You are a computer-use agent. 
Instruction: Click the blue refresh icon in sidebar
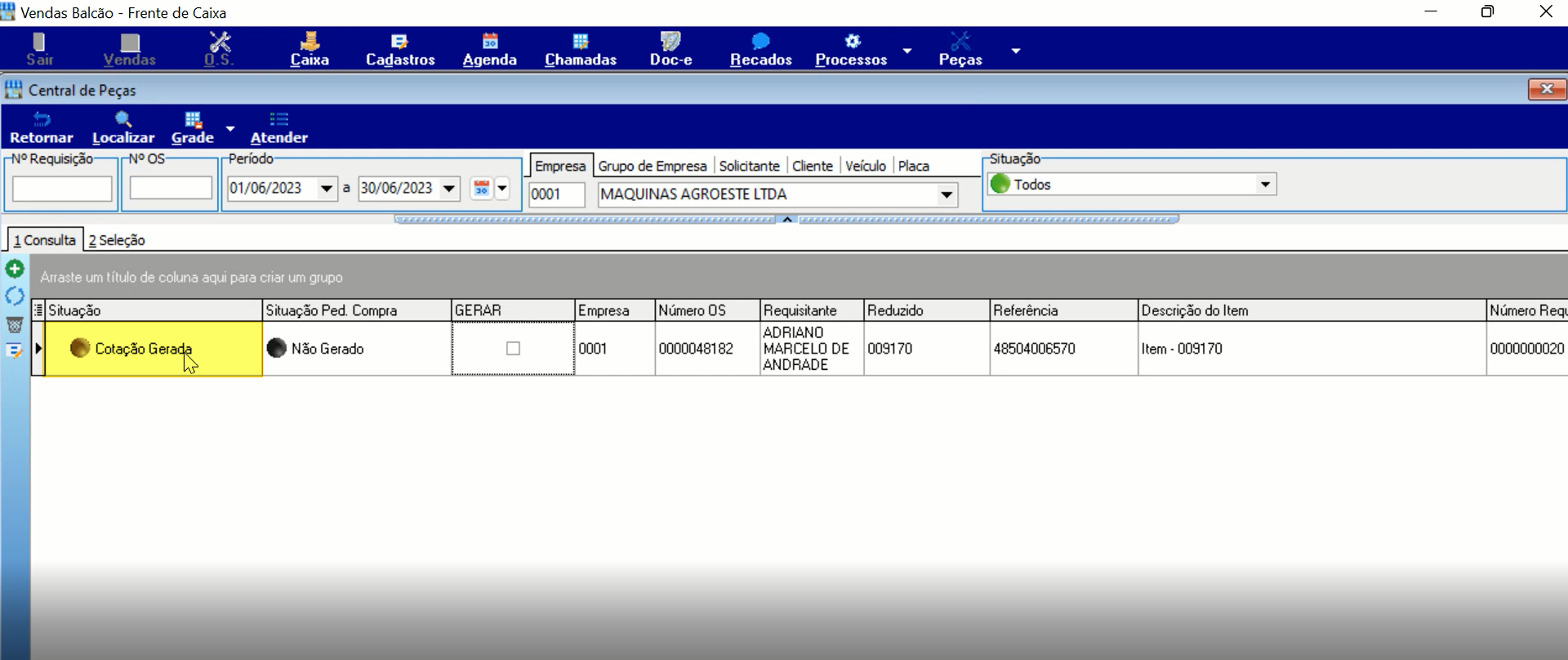[x=15, y=297]
